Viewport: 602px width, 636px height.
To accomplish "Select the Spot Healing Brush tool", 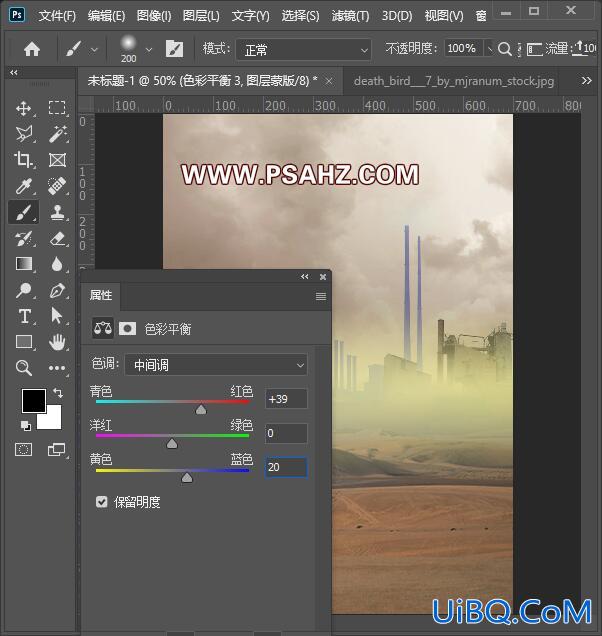I will click(x=57, y=186).
